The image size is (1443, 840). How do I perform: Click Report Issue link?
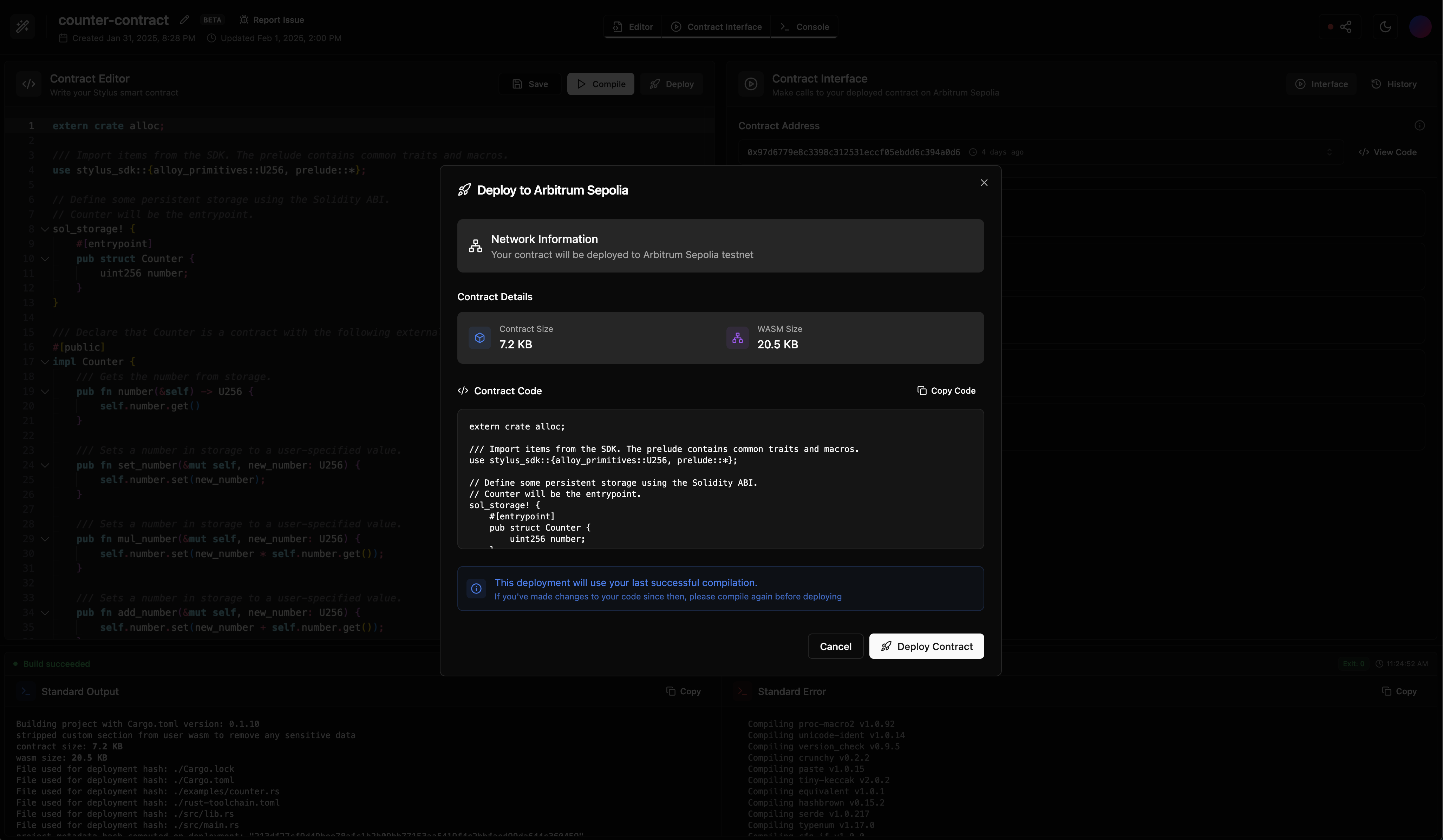(272, 19)
